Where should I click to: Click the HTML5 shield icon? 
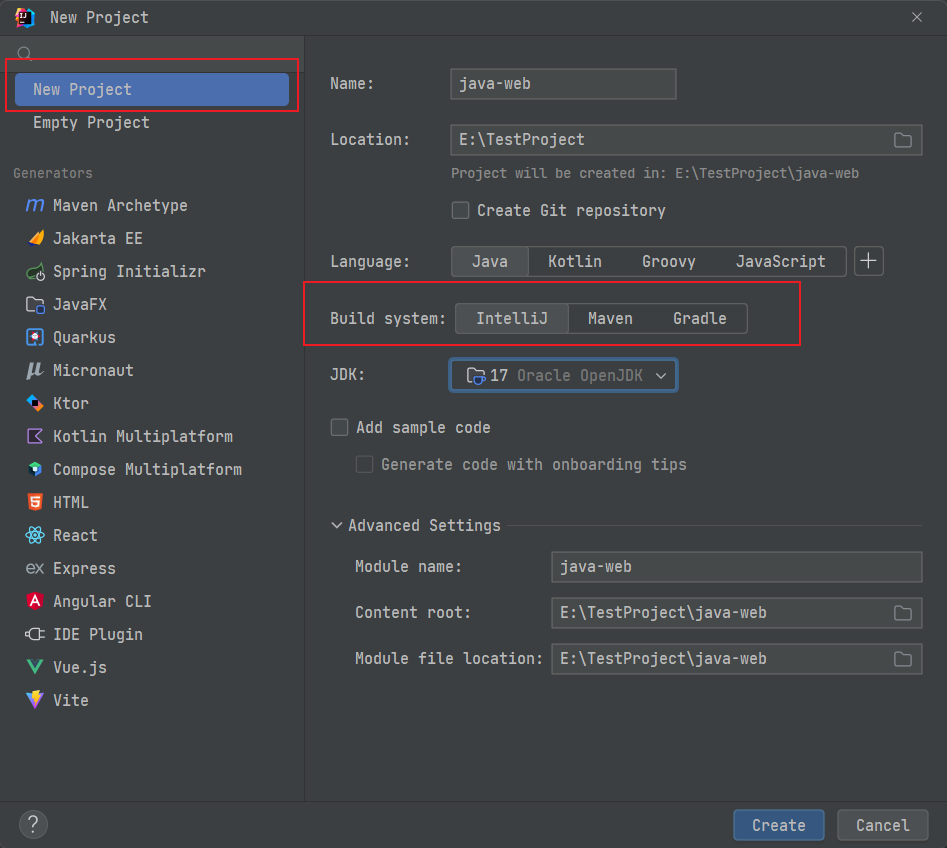35,502
